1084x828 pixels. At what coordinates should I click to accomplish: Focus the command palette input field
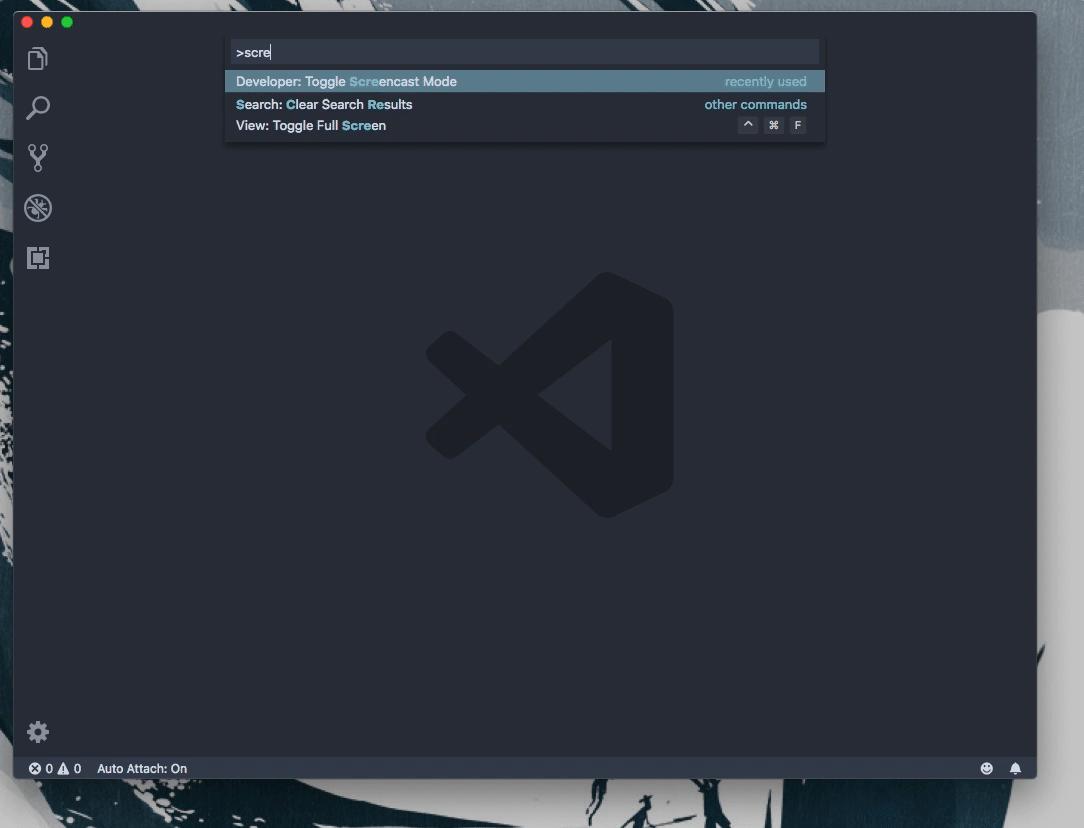(525, 53)
